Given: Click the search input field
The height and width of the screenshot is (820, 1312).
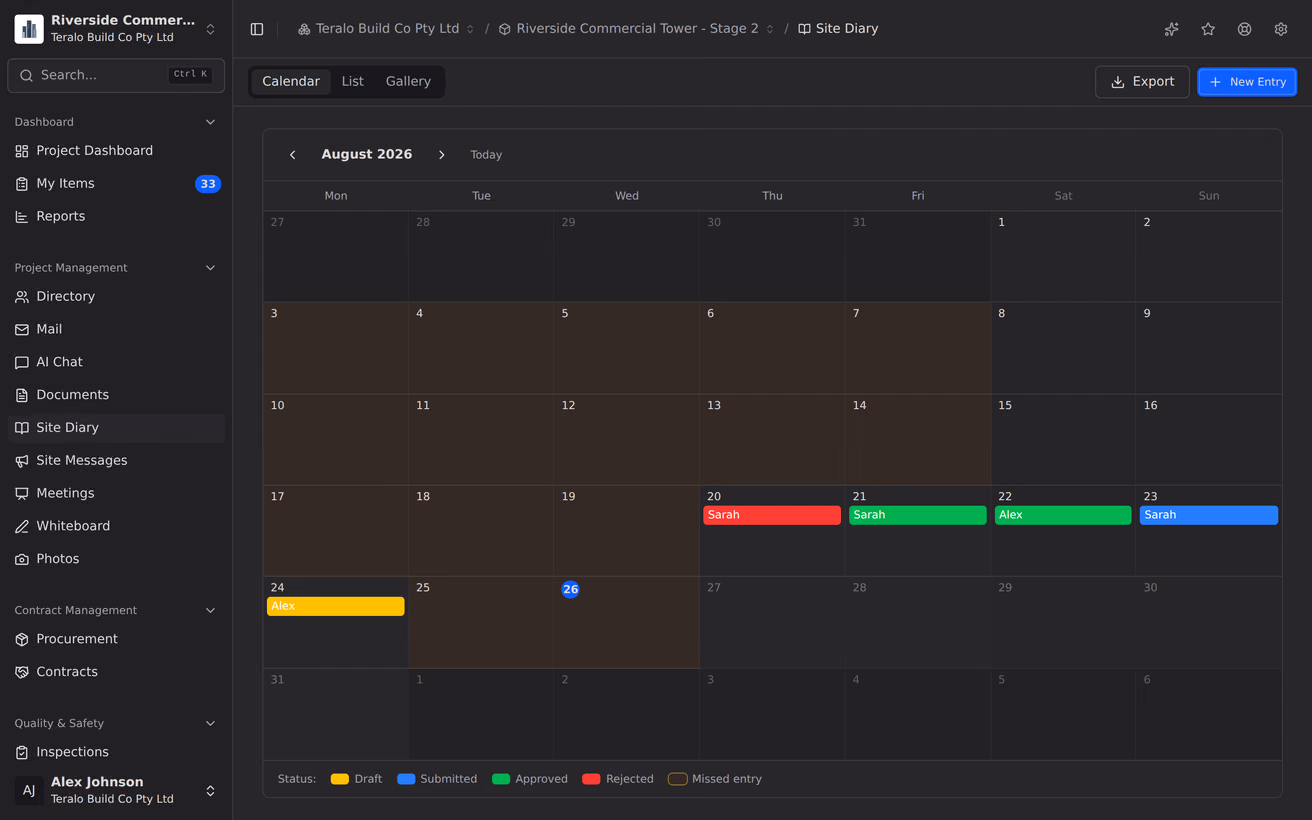Looking at the screenshot, I should [116, 75].
